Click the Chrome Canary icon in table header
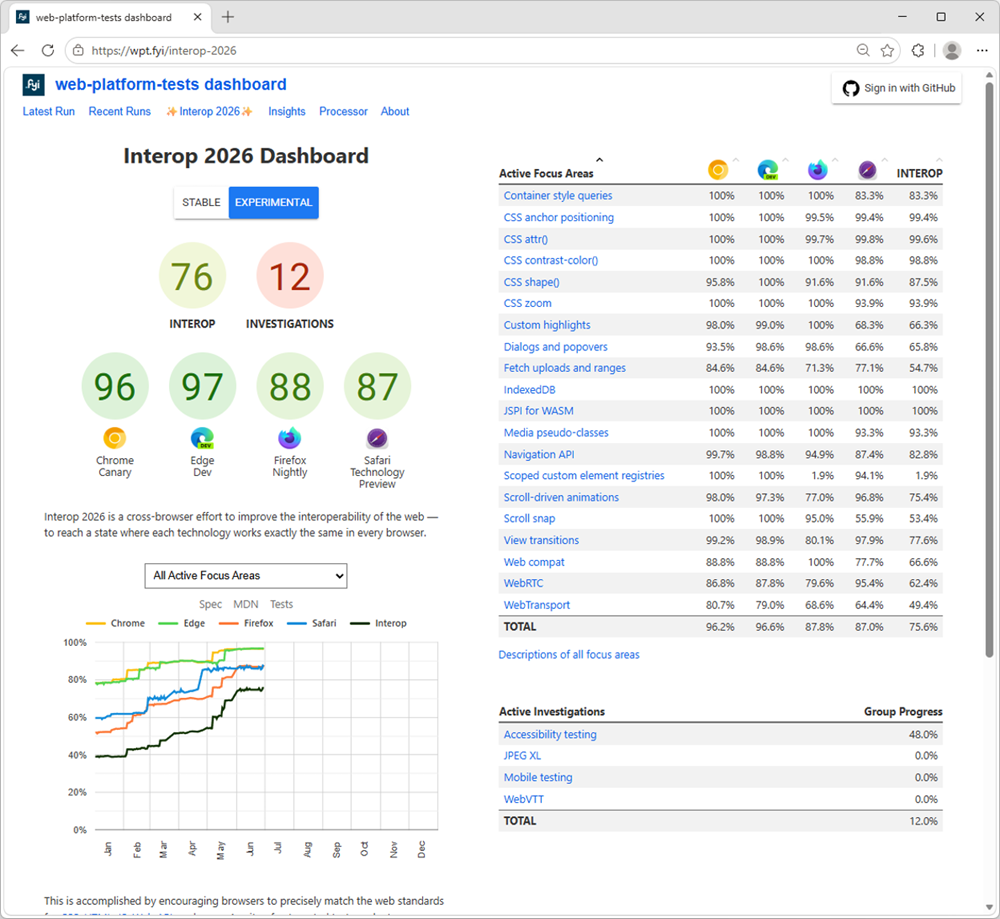Image resolution: width=1000 pixels, height=919 pixels. tap(718, 170)
